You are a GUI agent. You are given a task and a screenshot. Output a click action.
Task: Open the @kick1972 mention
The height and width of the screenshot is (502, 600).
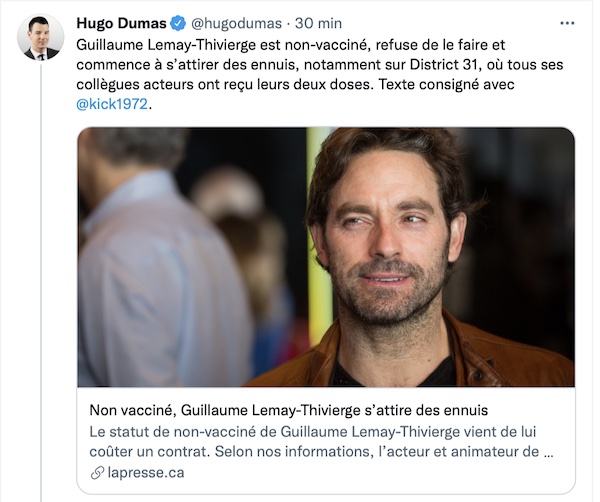point(112,104)
